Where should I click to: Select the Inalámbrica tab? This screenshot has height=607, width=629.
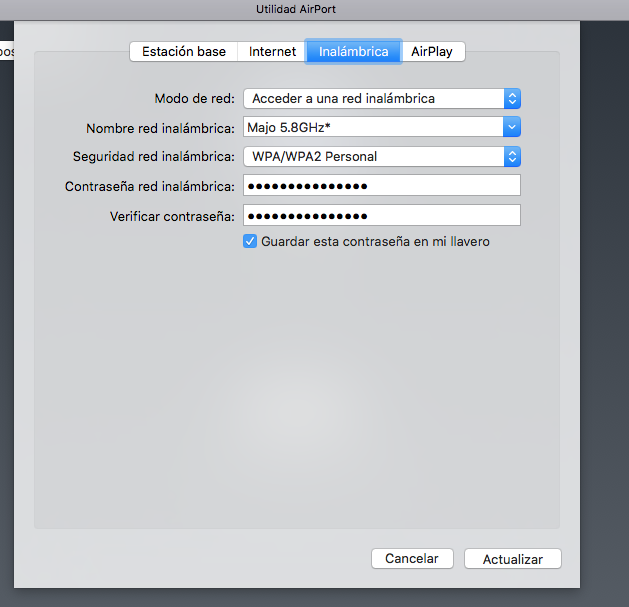[353, 51]
